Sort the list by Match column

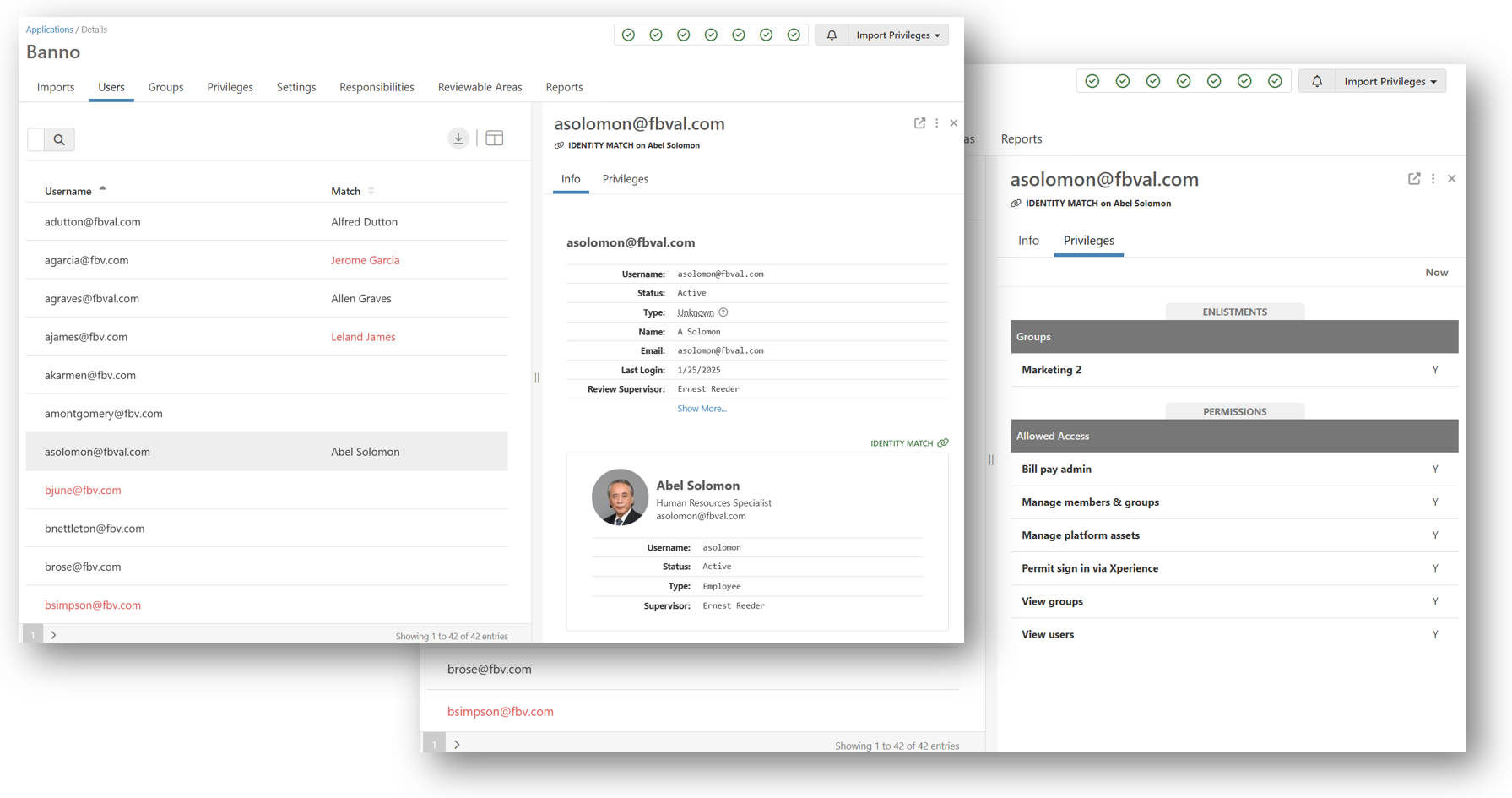tap(346, 191)
